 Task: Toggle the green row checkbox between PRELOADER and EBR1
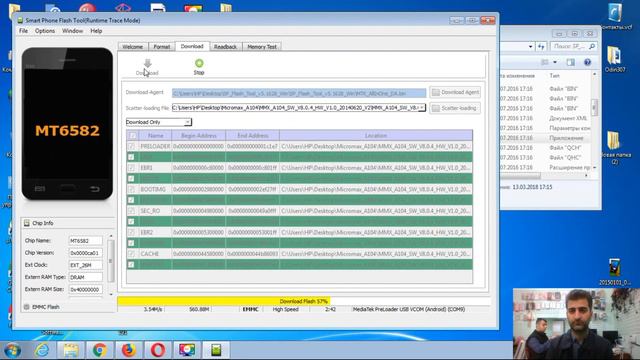pos(131,157)
